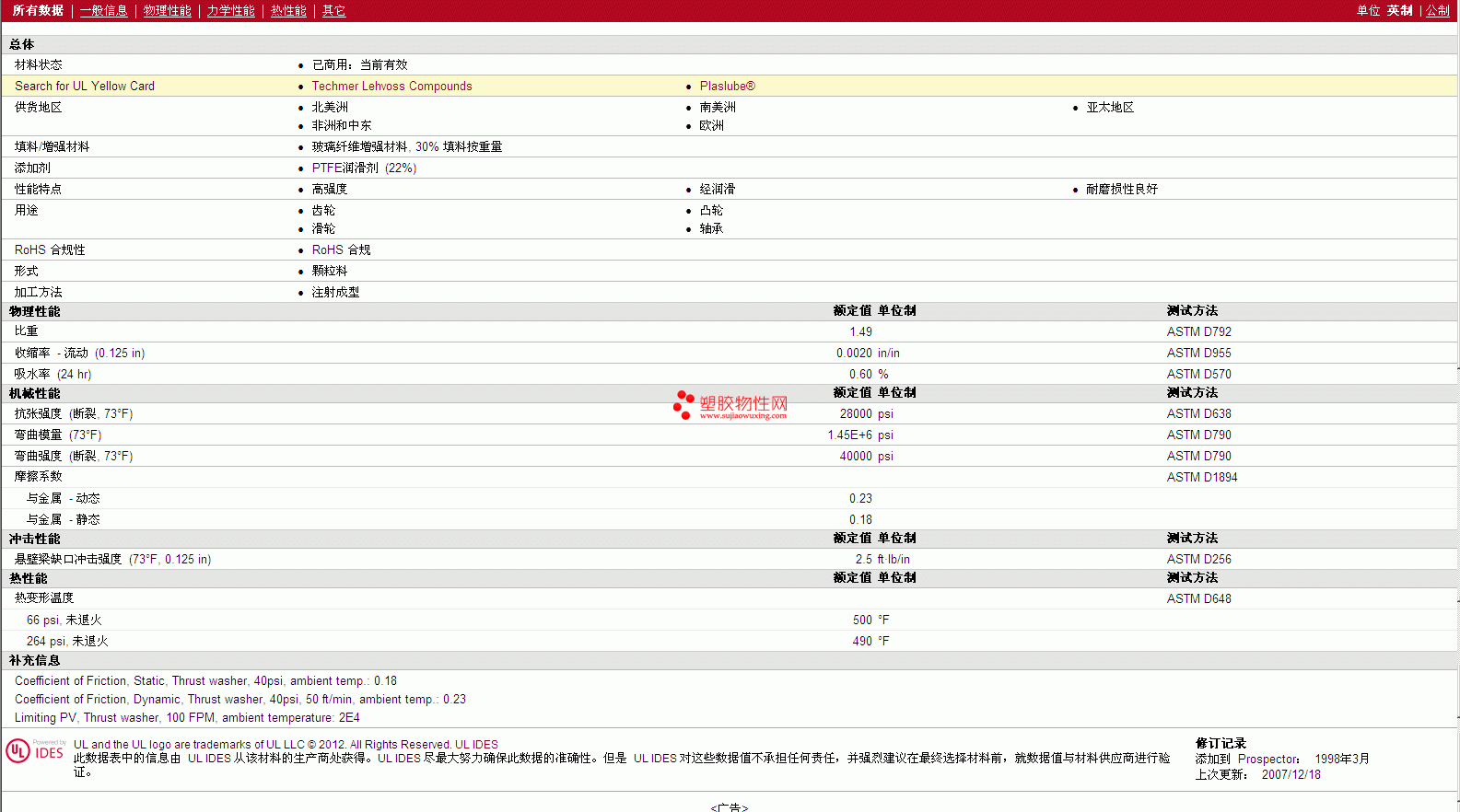Click ASTM D792 test method
Screen dimensions: 1460x812
[x=1199, y=332]
